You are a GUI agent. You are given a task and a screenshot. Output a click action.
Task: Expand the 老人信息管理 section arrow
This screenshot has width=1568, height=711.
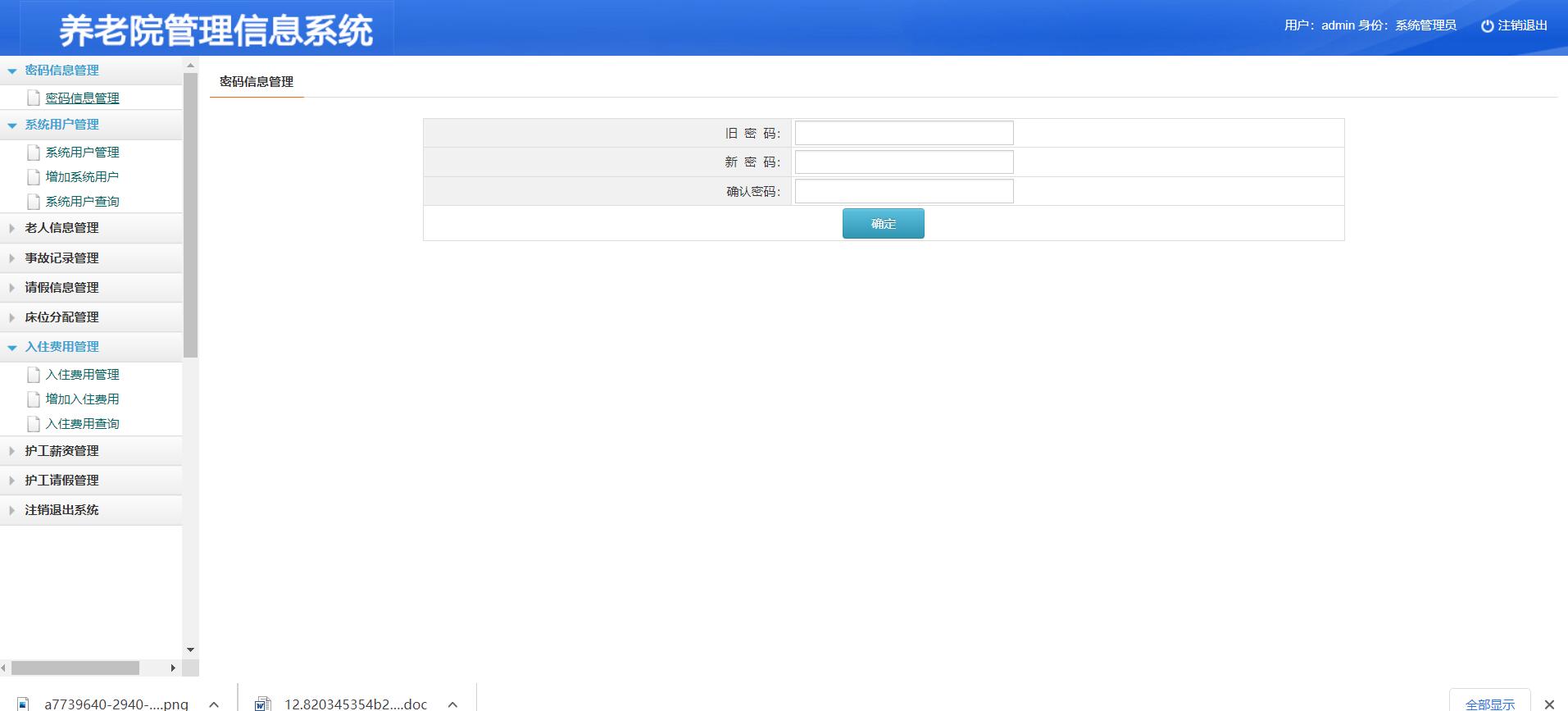tap(11, 228)
